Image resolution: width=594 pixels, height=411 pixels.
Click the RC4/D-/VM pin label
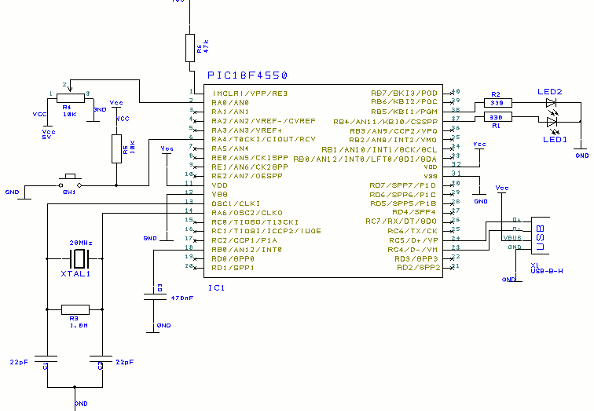tap(413, 250)
